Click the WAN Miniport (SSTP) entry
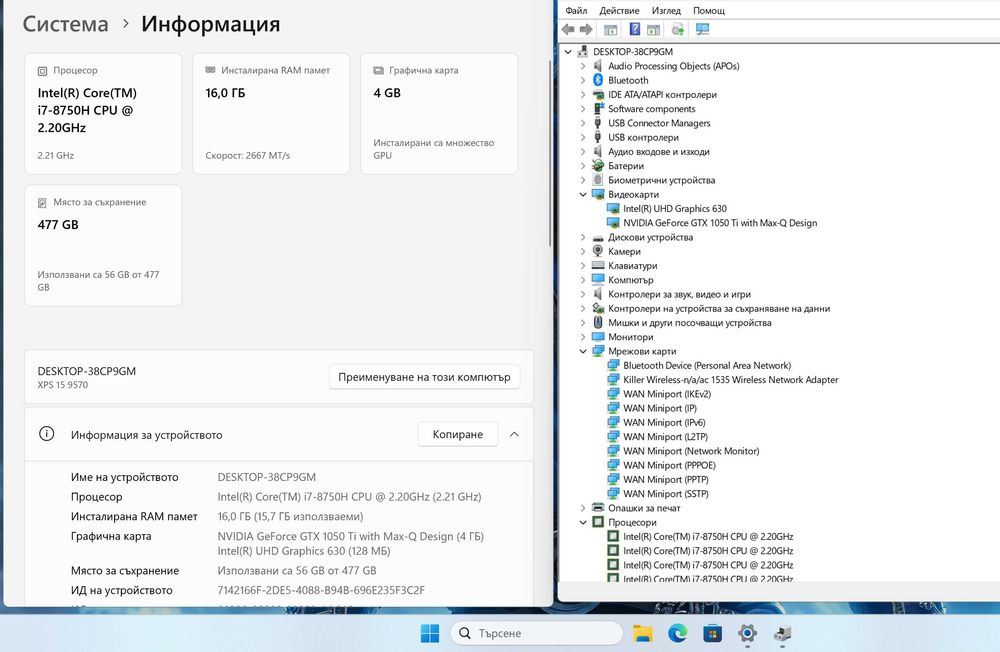Viewport: 1000px width, 652px height. point(665,494)
